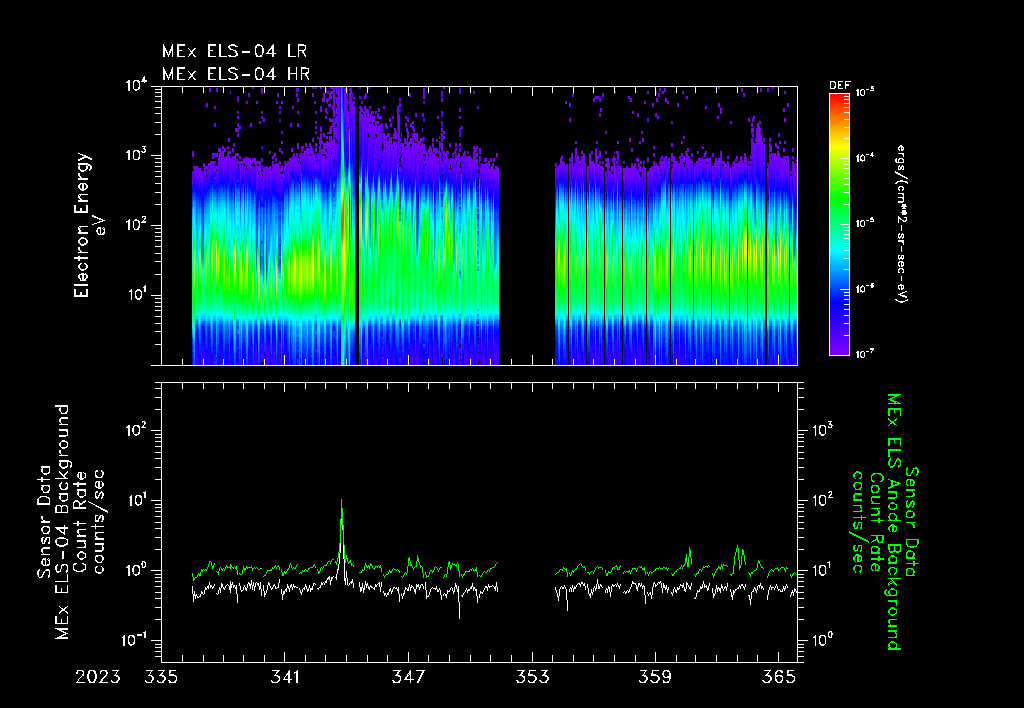1024x708 pixels.
Task: Click the 'DEF' label above color bar
Action: [x=839, y=86]
